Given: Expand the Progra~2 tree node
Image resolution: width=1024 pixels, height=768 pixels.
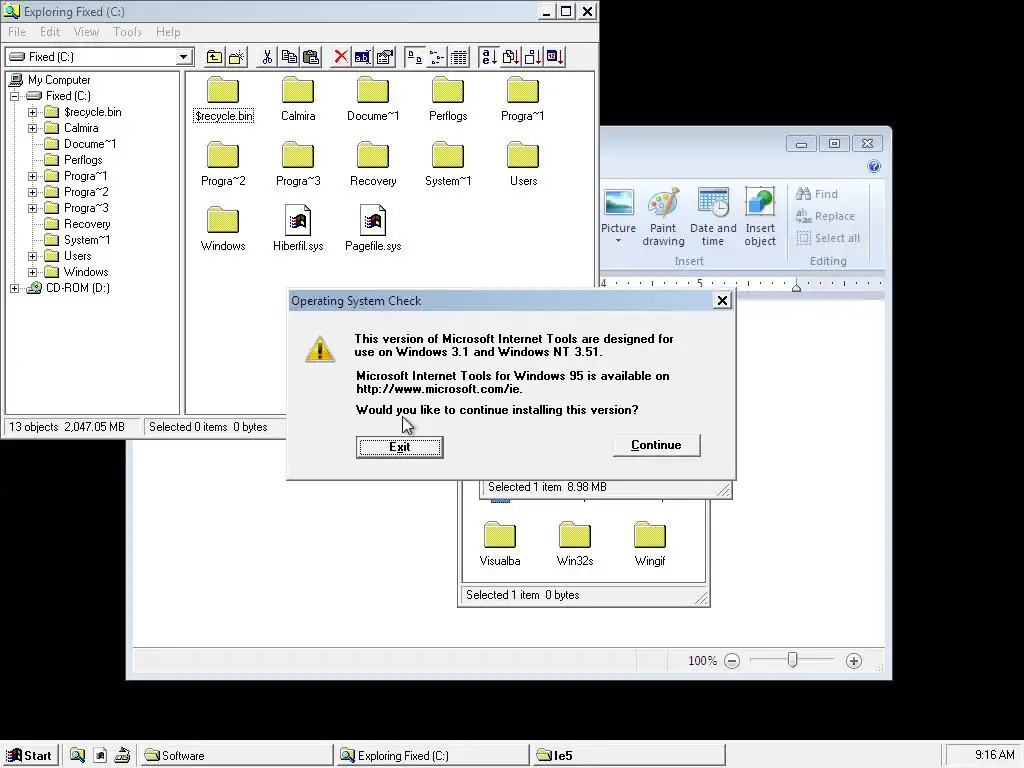Looking at the screenshot, I should pyautogui.click(x=33, y=193).
